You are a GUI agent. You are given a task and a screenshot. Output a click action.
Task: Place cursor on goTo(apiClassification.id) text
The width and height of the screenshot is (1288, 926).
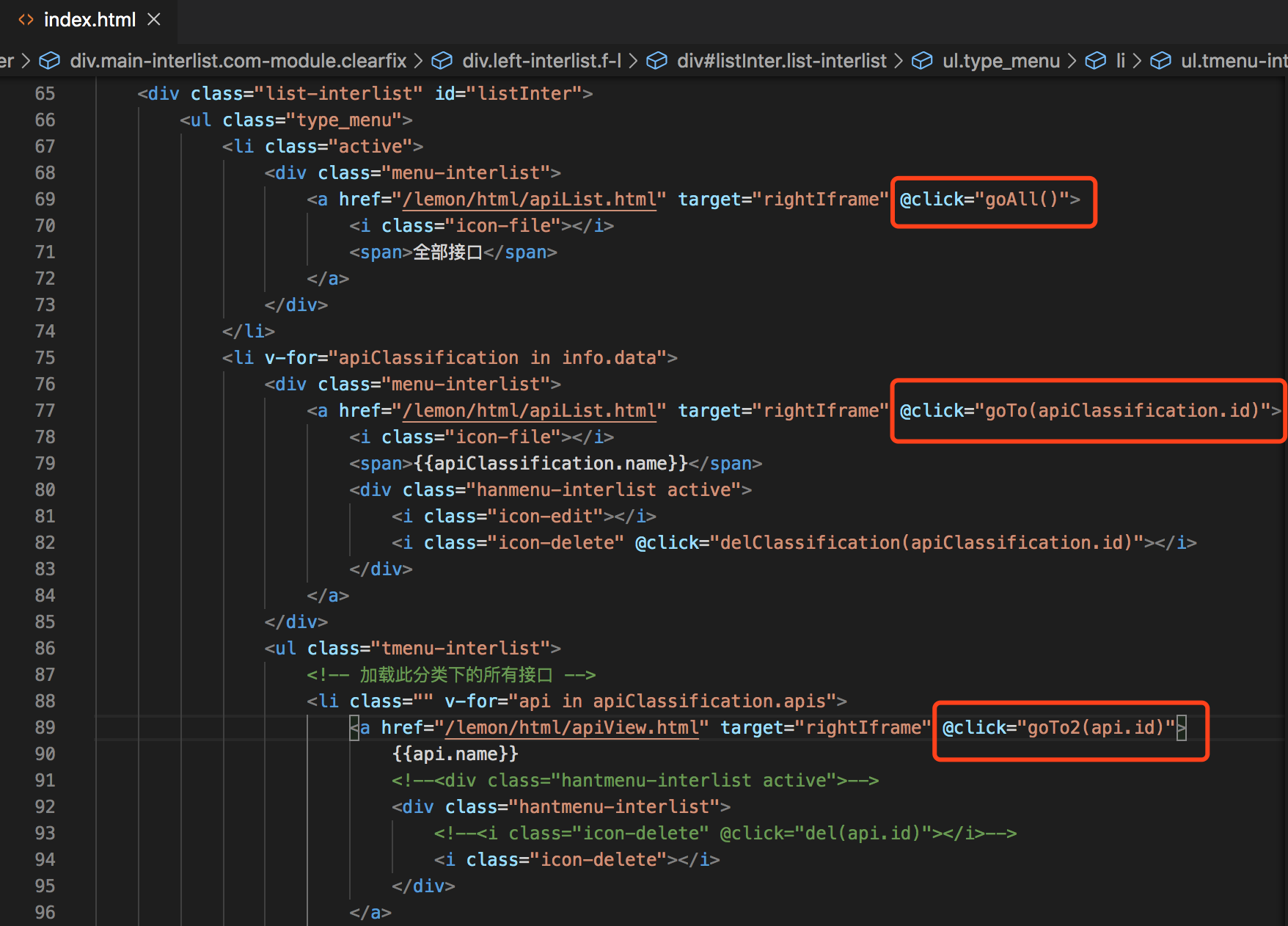pos(1122,410)
